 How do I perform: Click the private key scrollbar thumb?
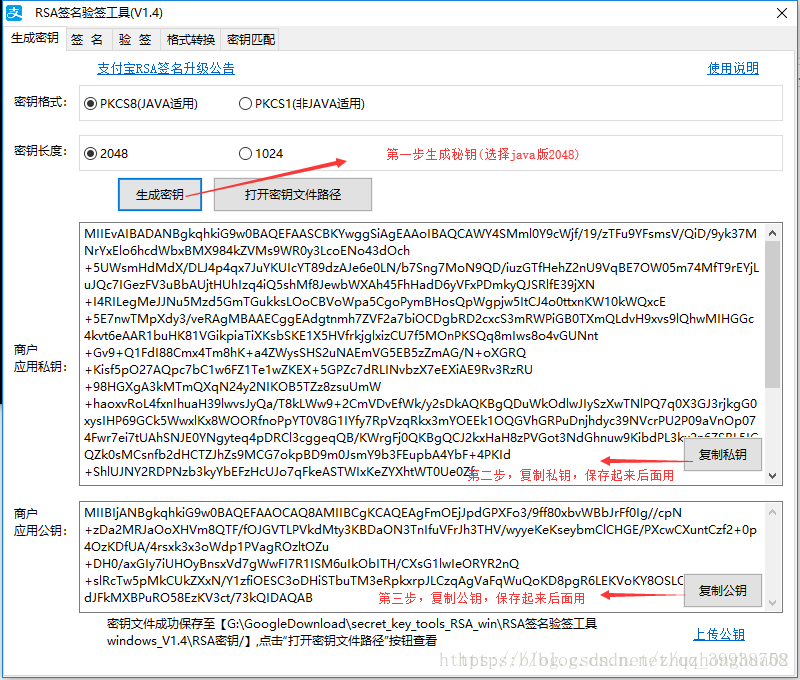coord(772,315)
